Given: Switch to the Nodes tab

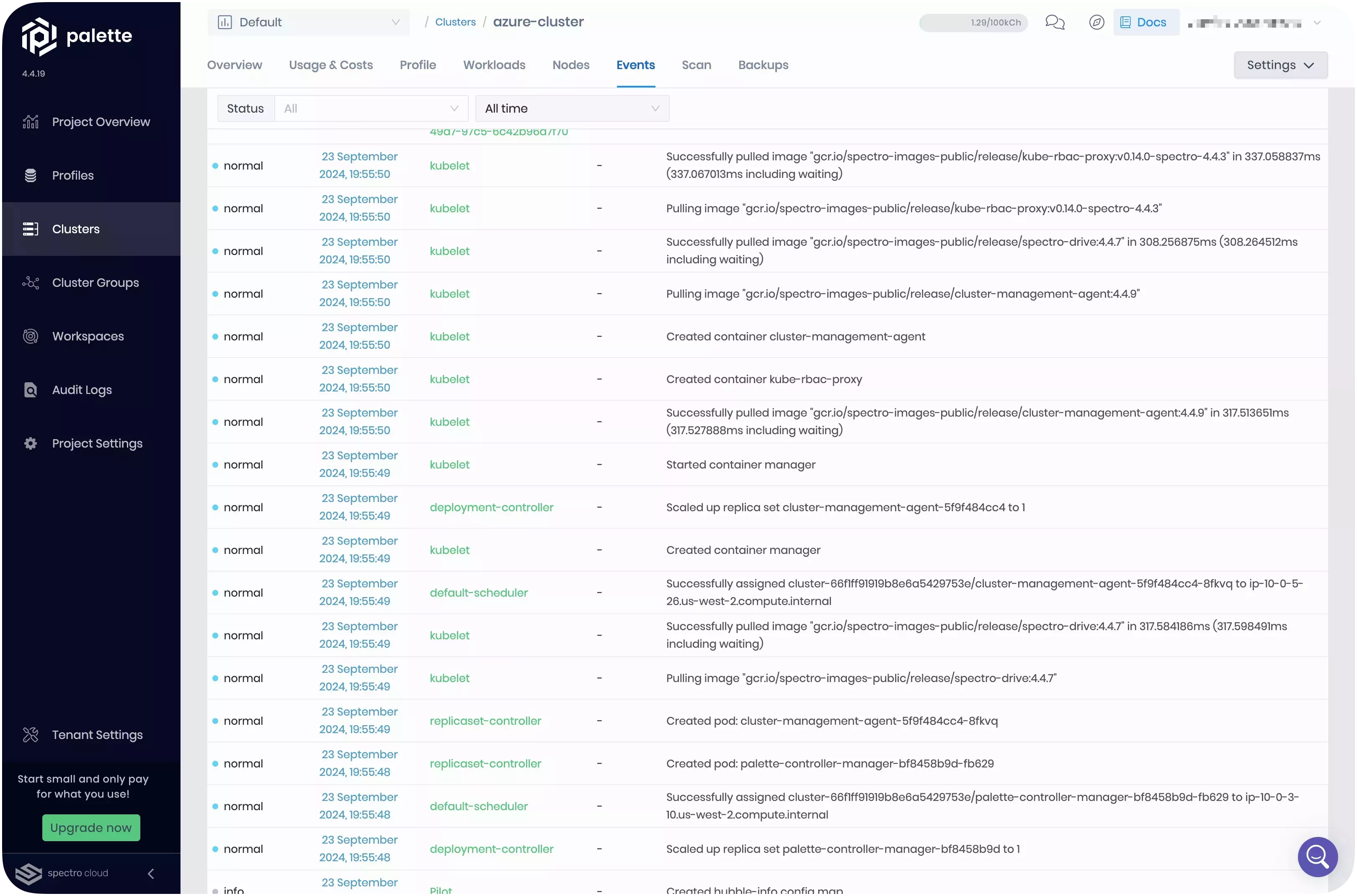Looking at the screenshot, I should 570,65.
